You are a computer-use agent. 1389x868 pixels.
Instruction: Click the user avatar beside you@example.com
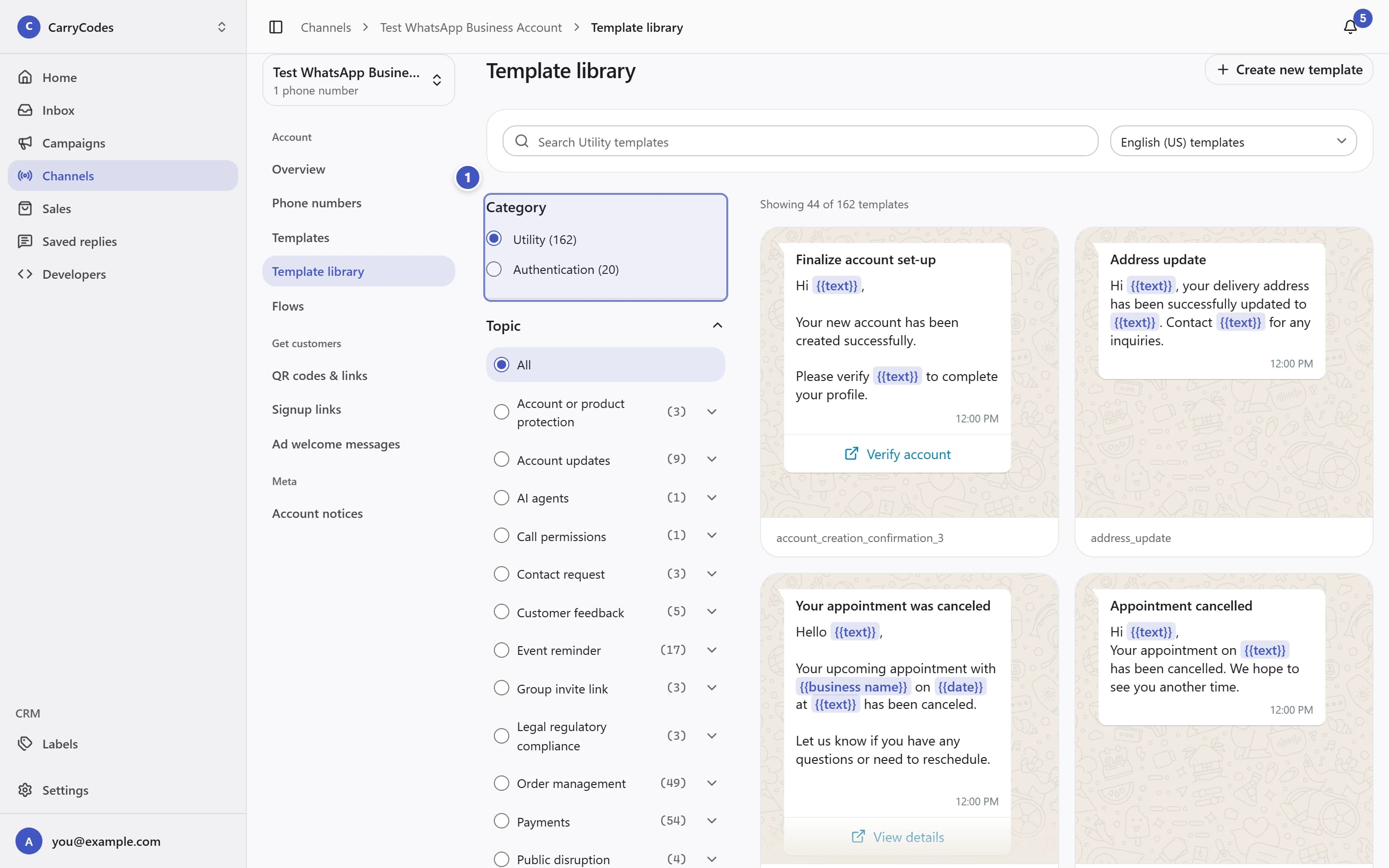point(29,841)
